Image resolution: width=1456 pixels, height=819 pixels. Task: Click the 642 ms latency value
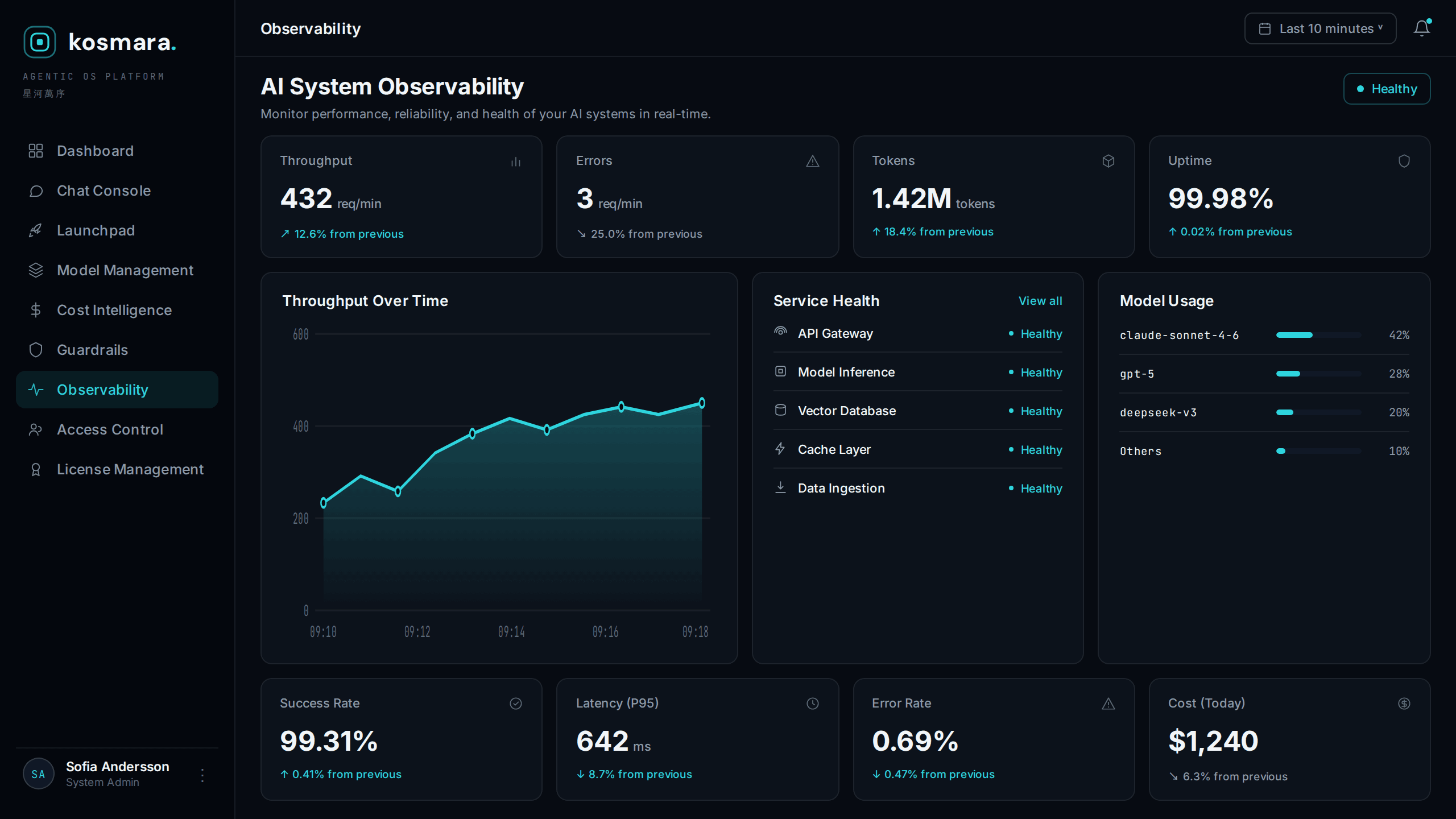point(613,742)
